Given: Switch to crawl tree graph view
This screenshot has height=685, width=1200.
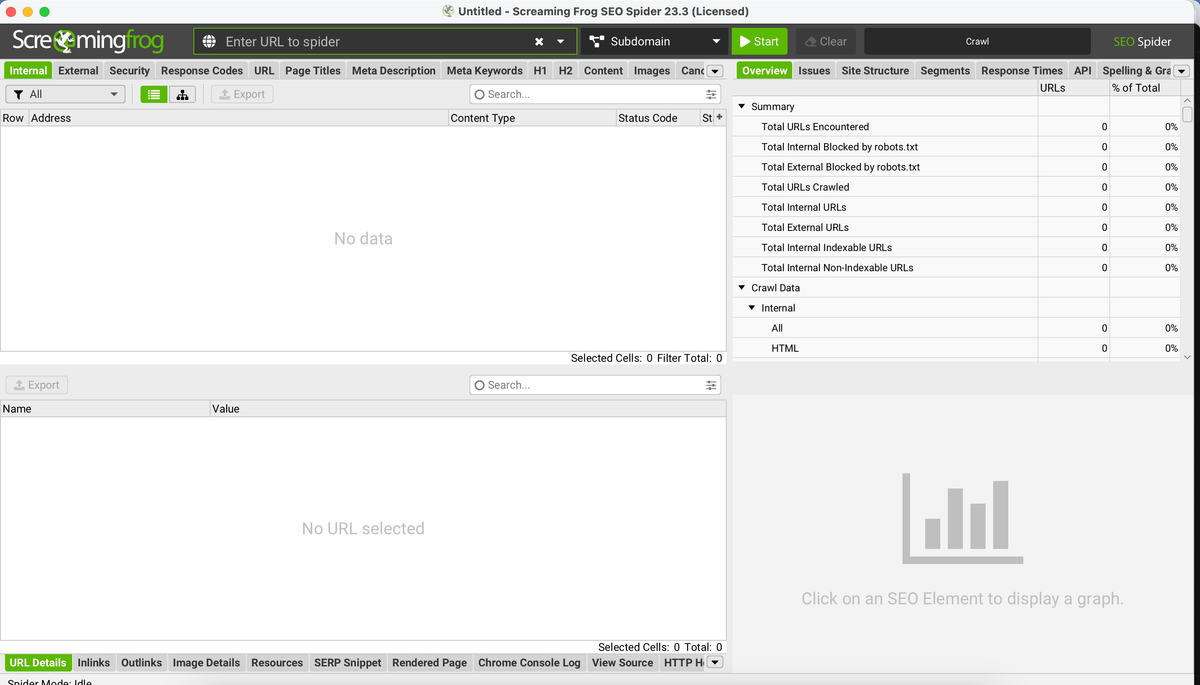Looking at the screenshot, I should (x=183, y=94).
